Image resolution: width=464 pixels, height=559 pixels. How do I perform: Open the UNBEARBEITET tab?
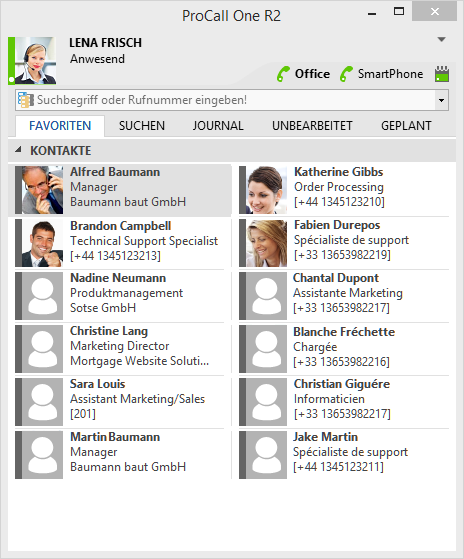tap(312, 126)
